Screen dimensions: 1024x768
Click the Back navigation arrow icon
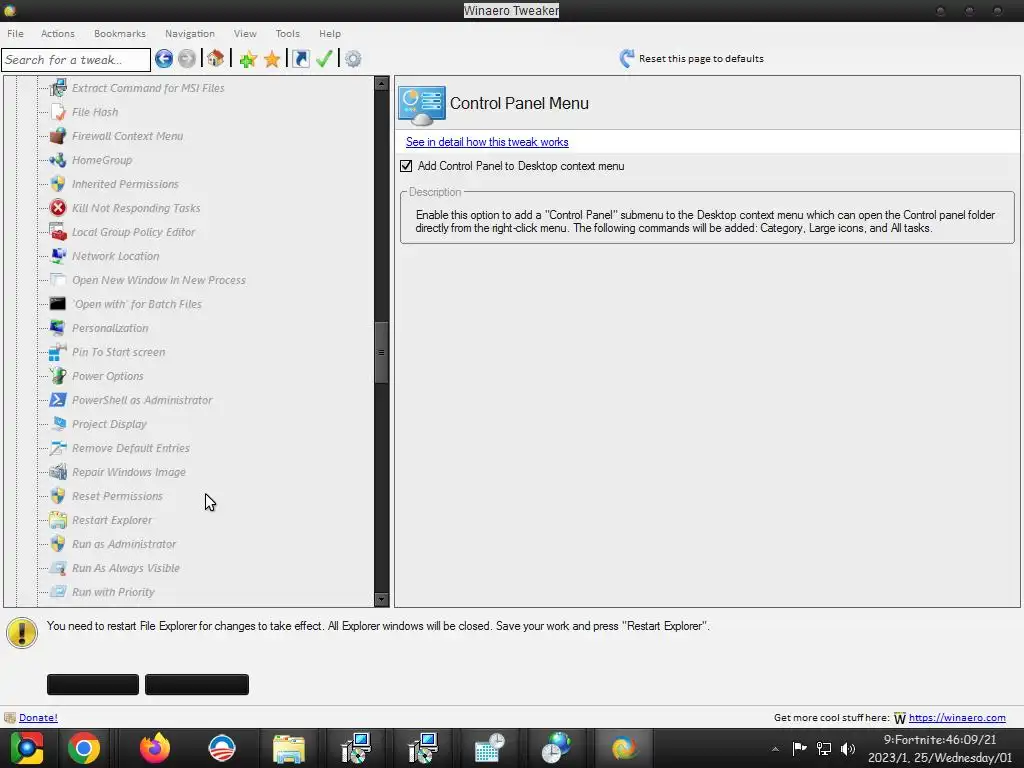[164, 59]
